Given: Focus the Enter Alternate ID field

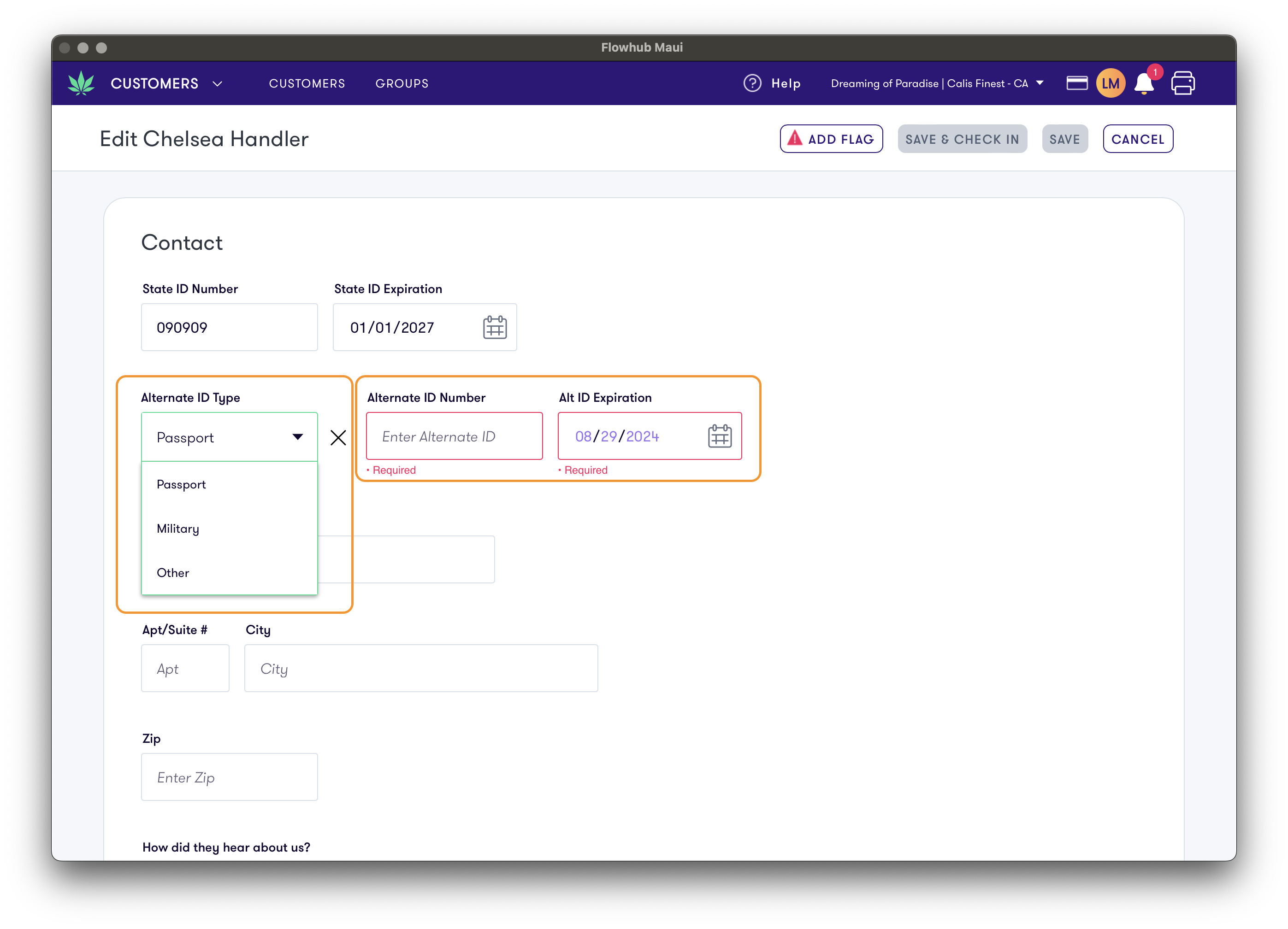Looking at the screenshot, I should click(455, 436).
